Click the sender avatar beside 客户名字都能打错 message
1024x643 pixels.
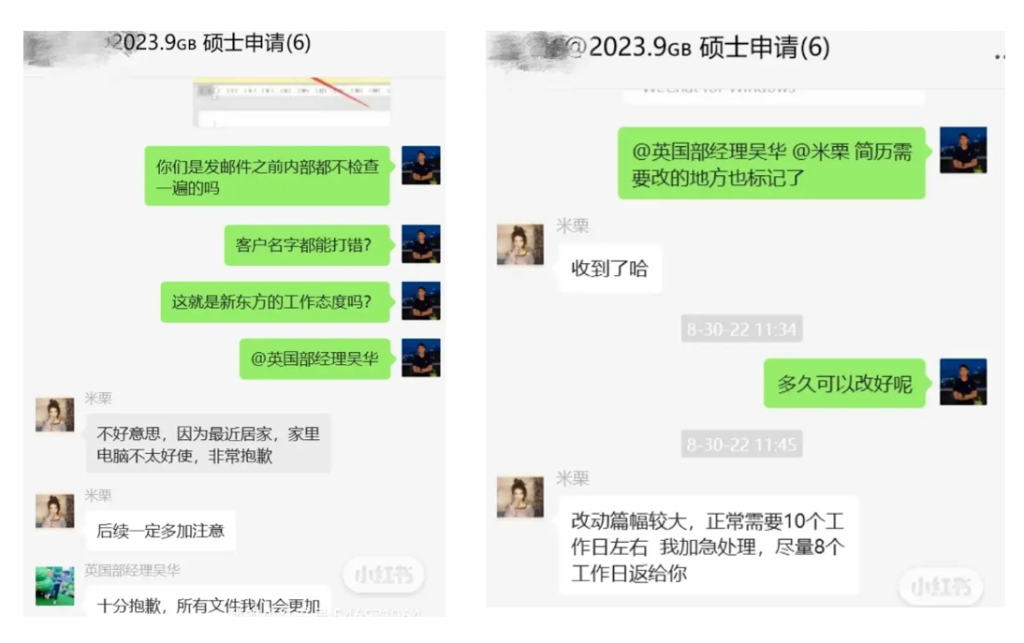click(x=421, y=244)
